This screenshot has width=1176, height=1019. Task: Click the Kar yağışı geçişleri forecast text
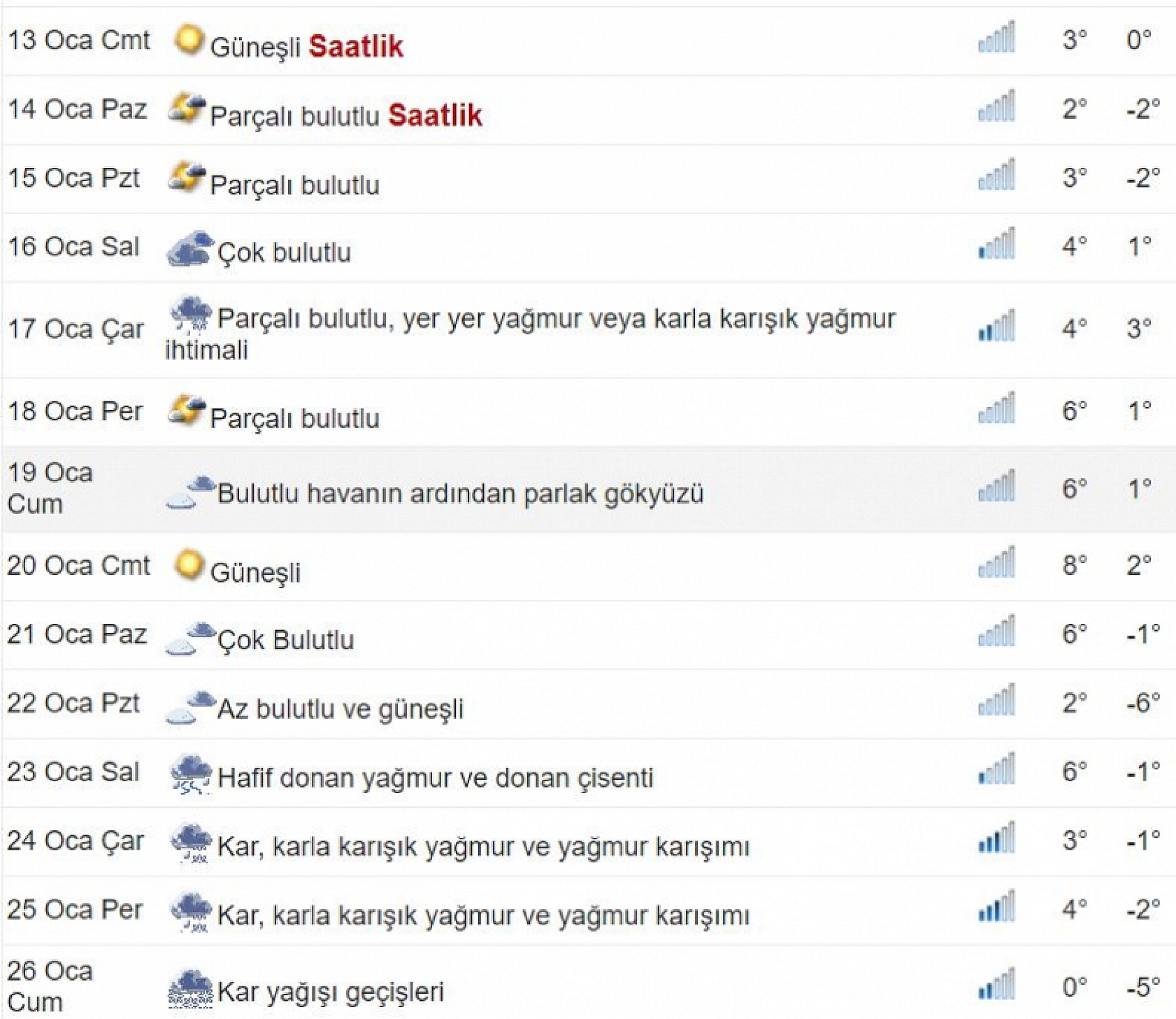[x=331, y=992]
